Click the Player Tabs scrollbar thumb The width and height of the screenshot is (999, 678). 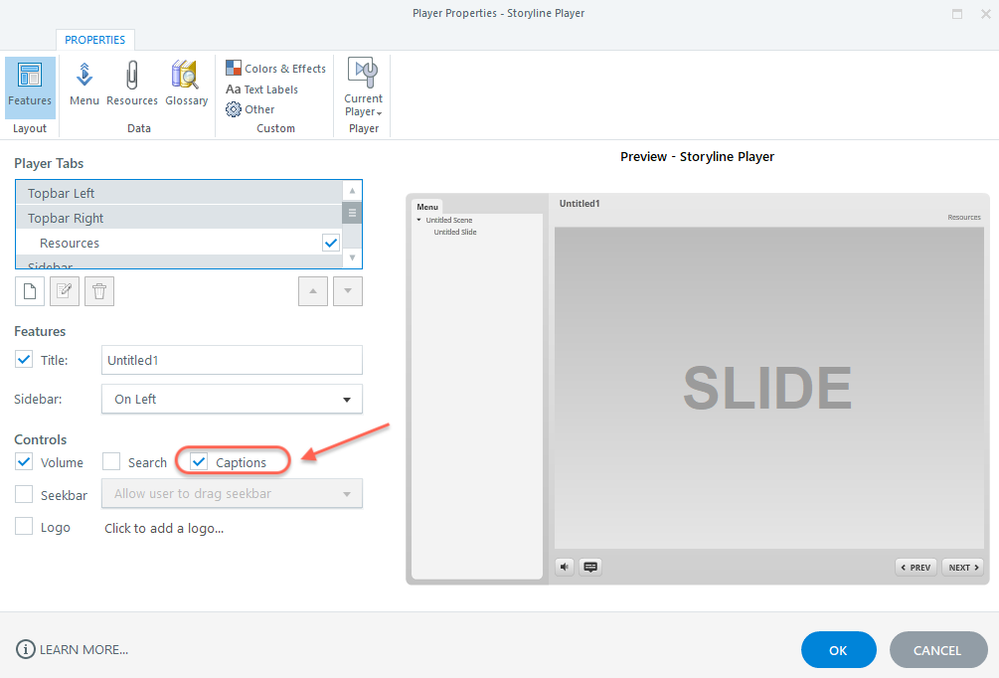(x=352, y=213)
